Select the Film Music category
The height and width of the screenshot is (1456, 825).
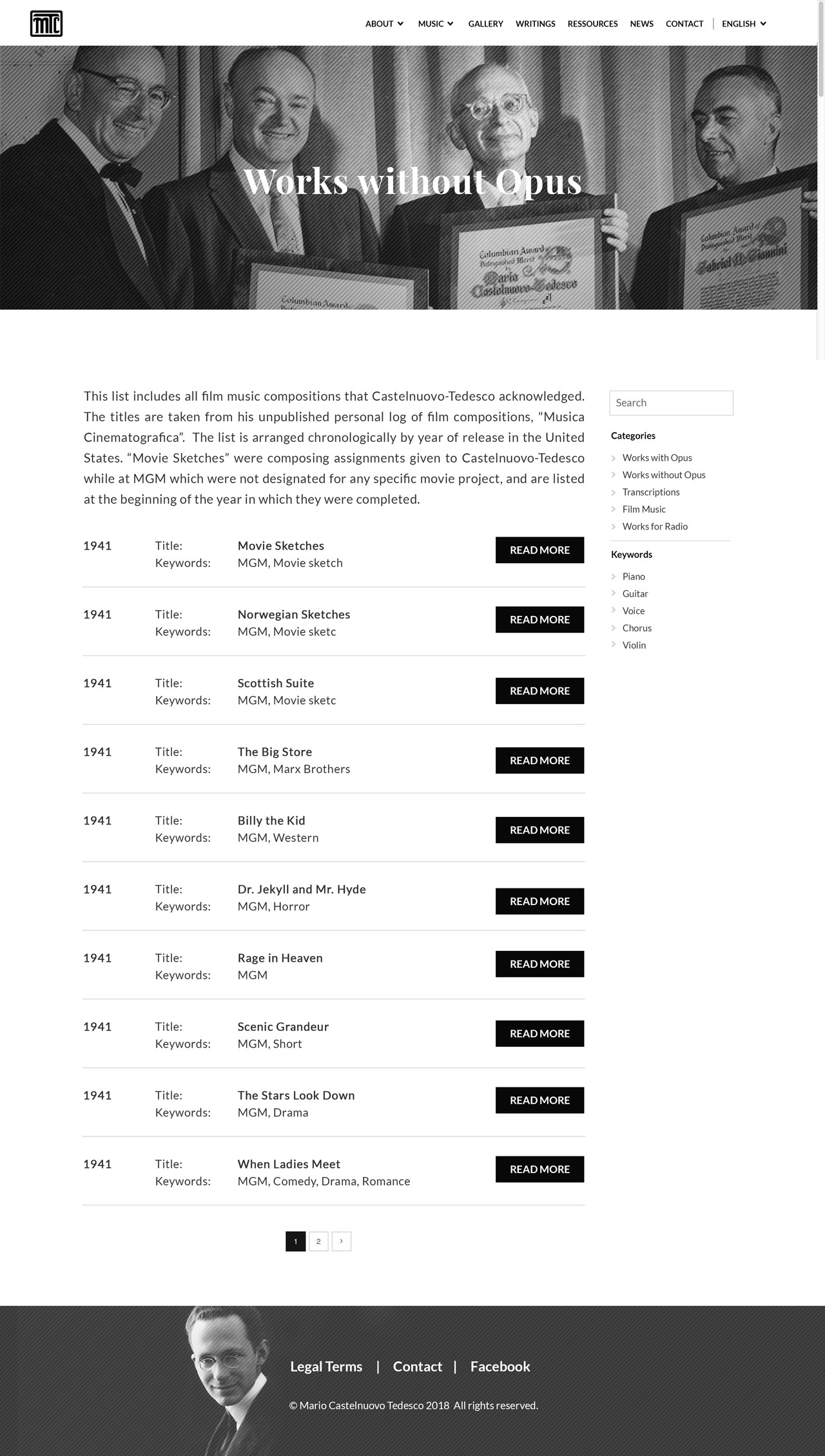point(644,509)
